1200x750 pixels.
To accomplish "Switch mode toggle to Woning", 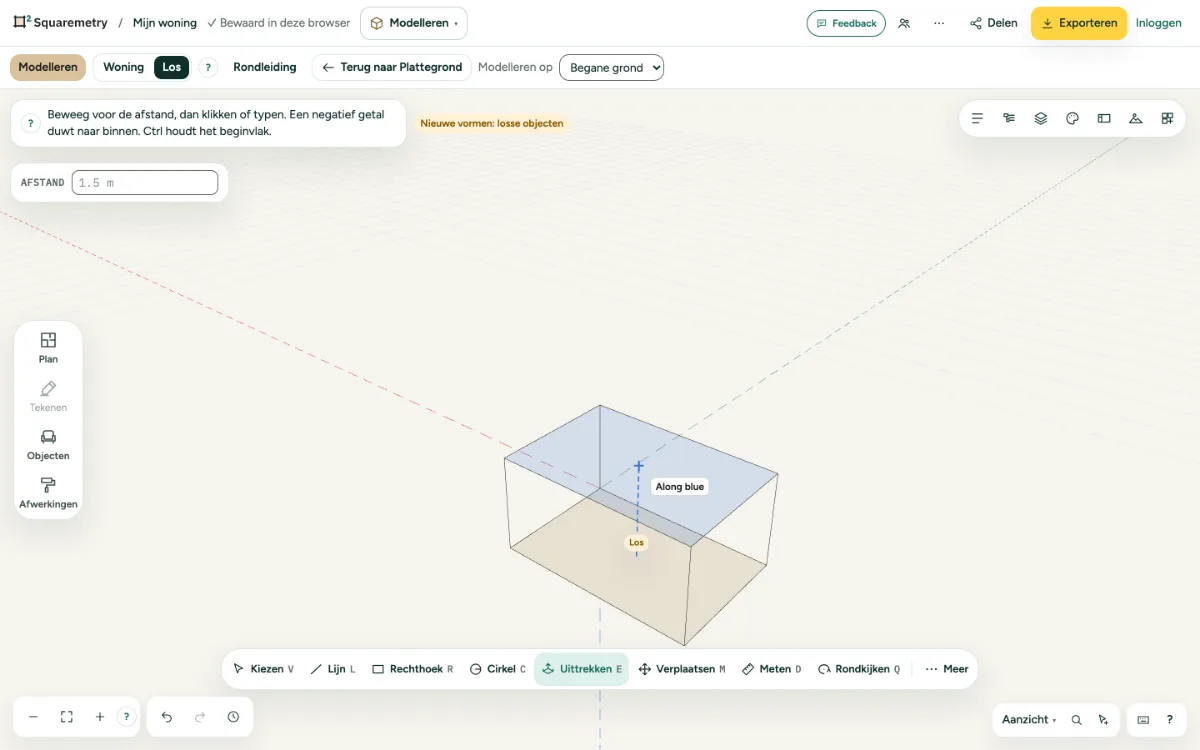I will (x=124, y=67).
